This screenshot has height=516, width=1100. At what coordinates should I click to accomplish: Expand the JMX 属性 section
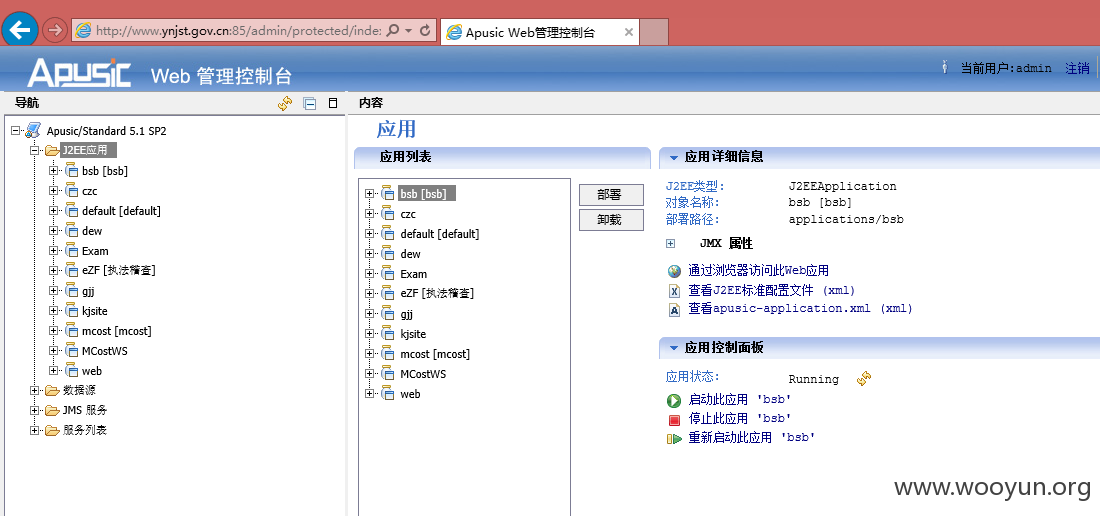coord(671,243)
